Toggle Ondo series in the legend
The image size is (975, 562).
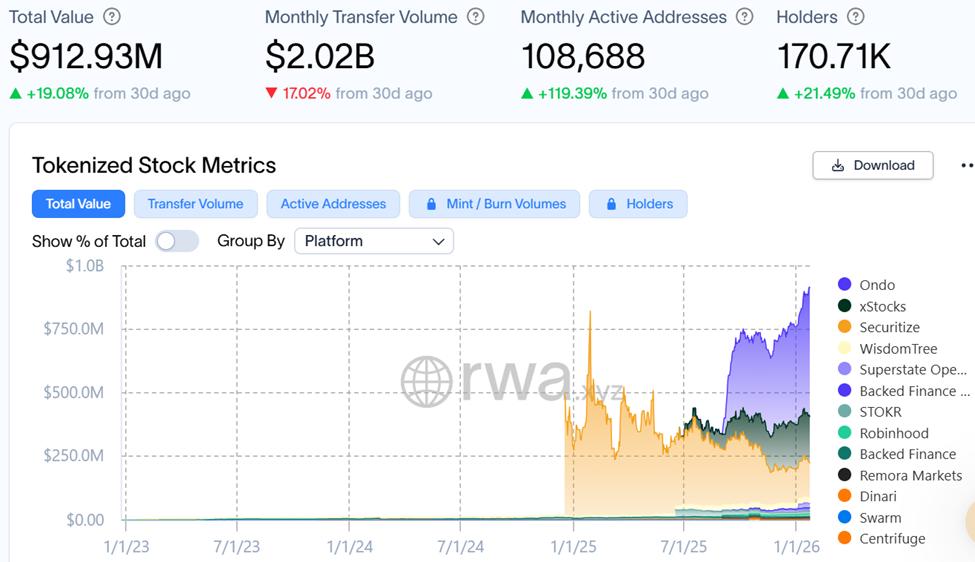(877, 285)
